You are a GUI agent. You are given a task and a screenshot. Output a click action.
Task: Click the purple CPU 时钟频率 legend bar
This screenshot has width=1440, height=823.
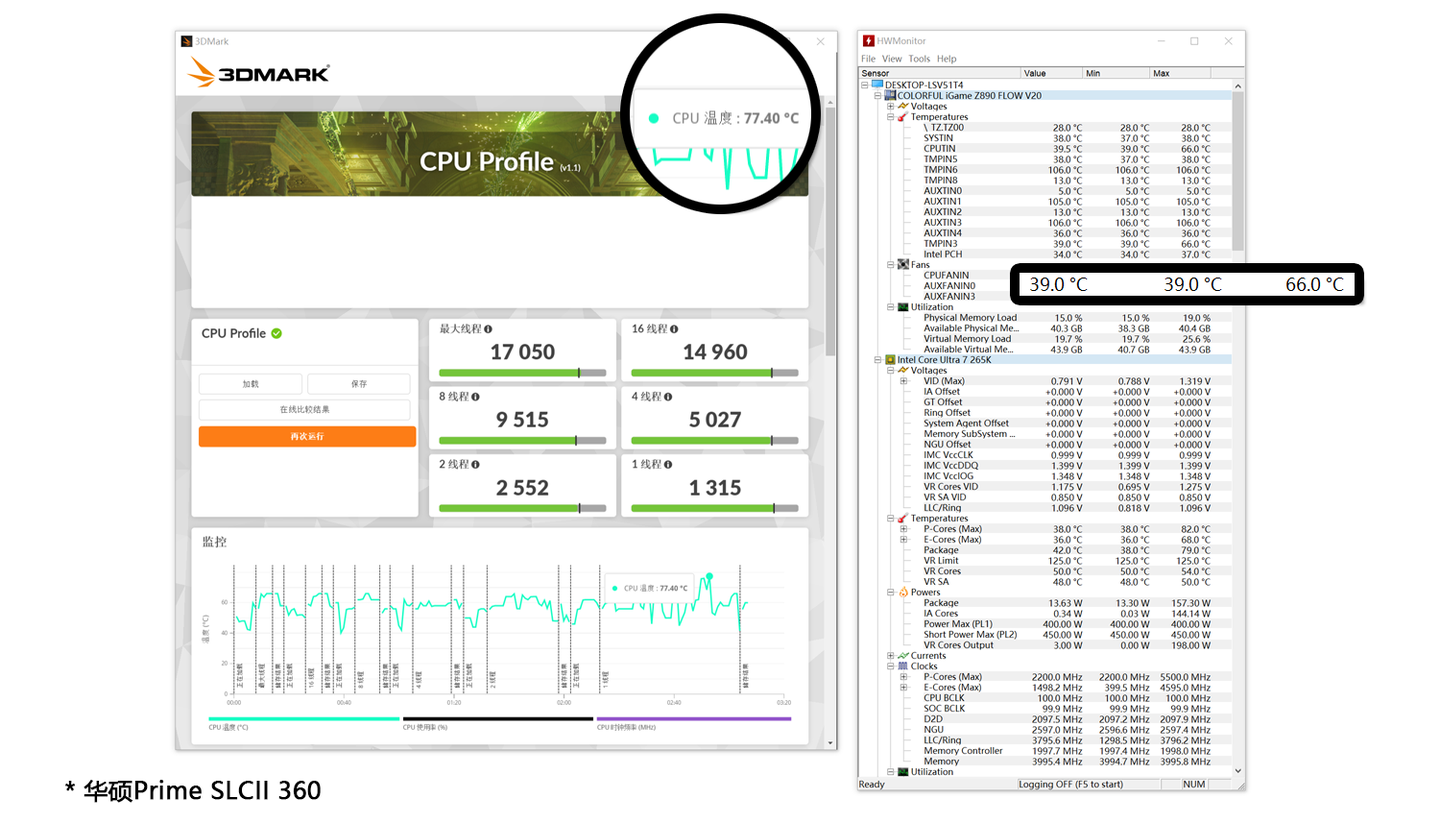click(x=693, y=718)
